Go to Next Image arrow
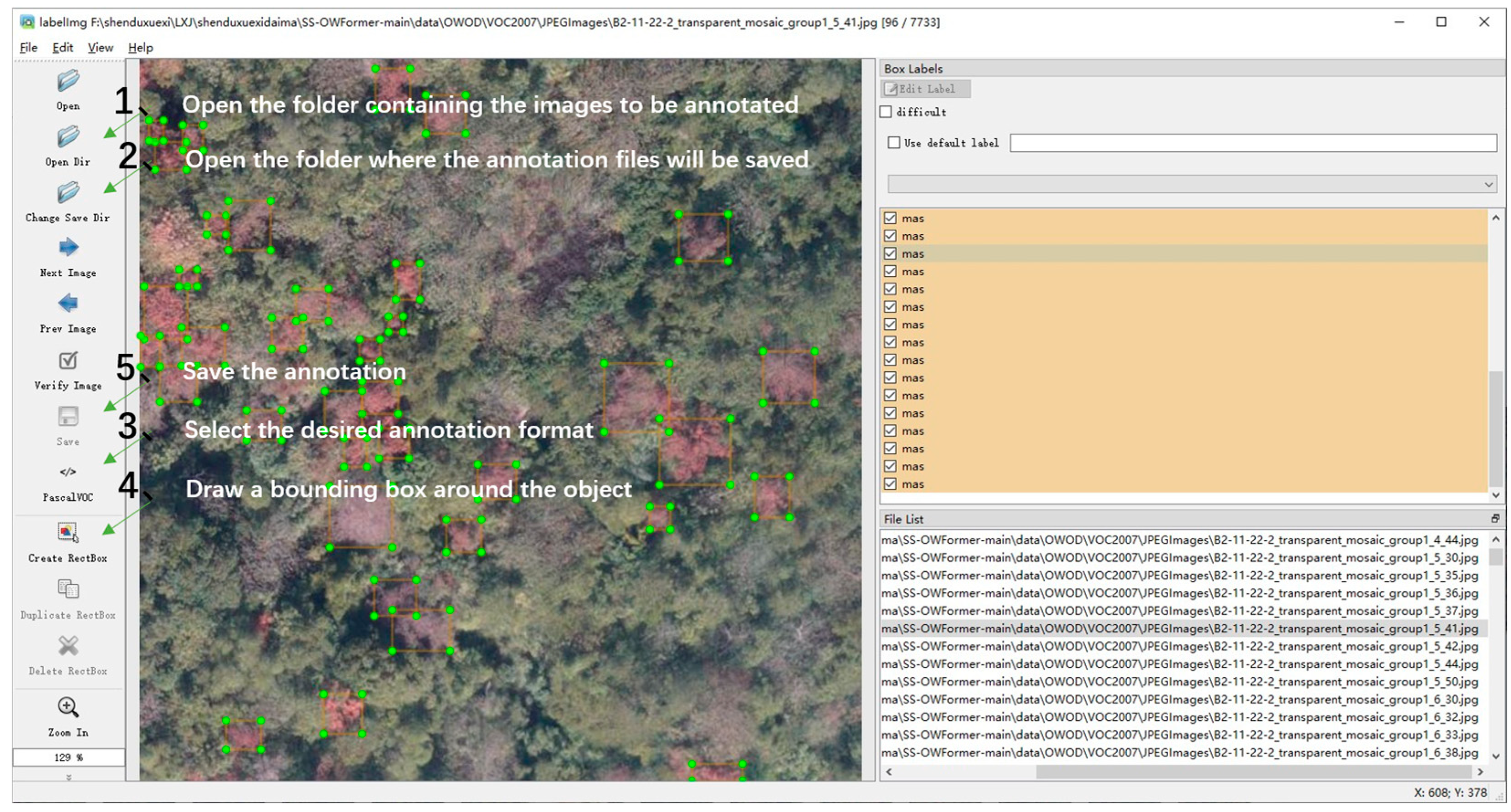Viewport: 1511px width, 812px height. coord(68,248)
